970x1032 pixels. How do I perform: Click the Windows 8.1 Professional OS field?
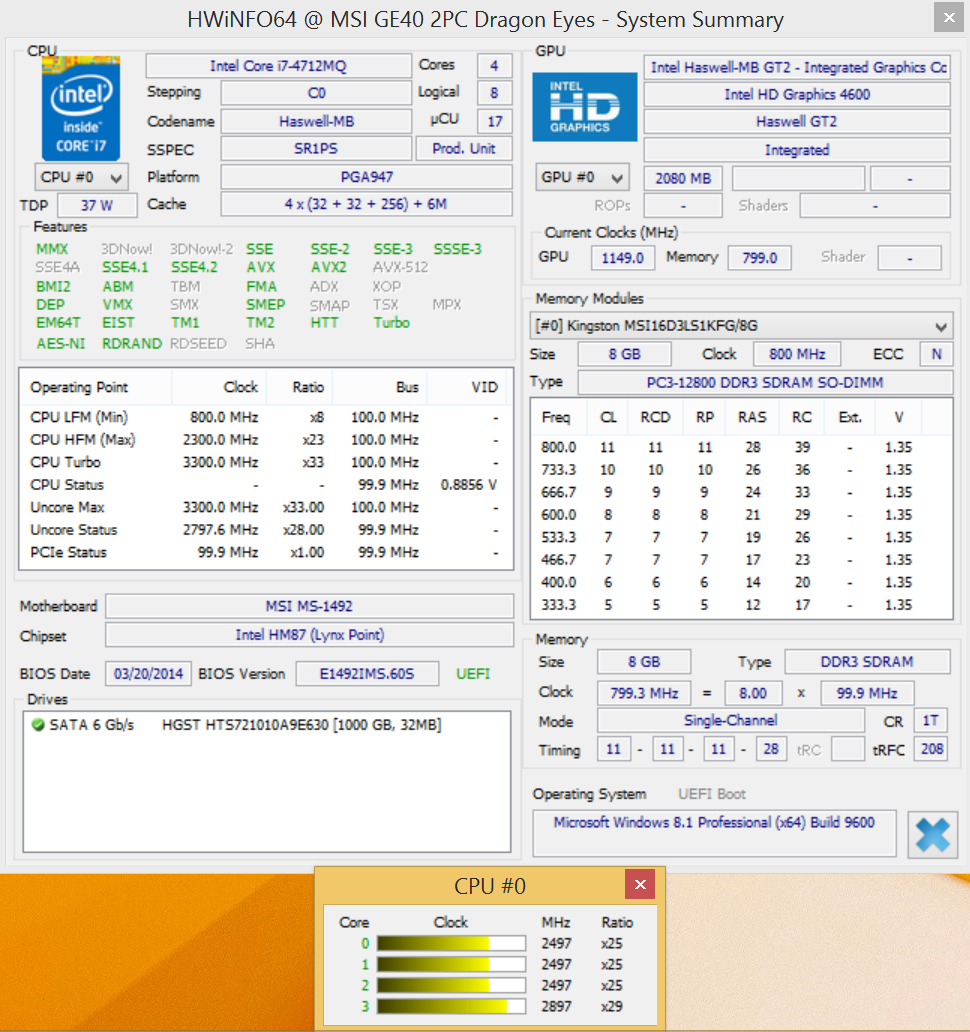point(714,833)
